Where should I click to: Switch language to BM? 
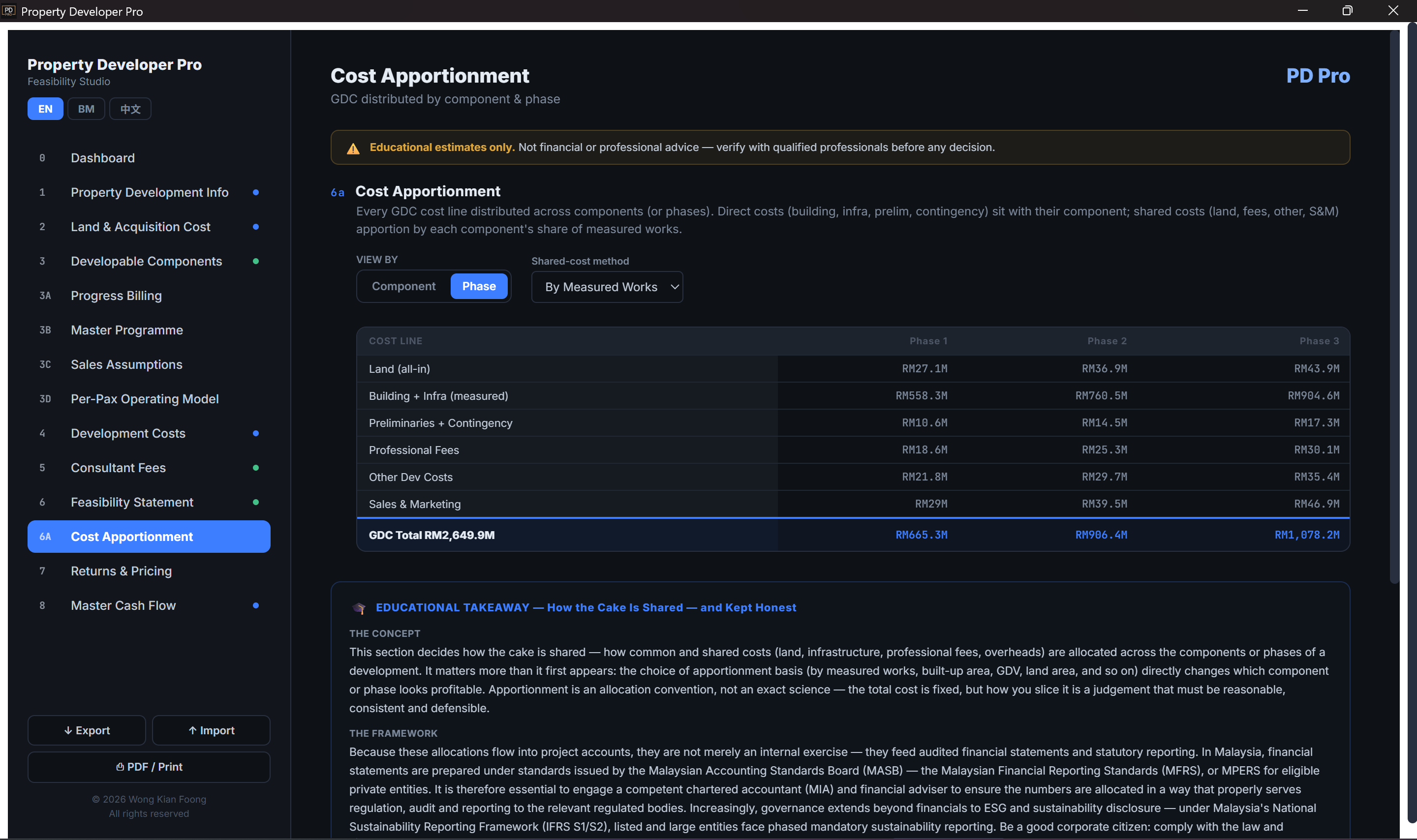(x=86, y=109)
